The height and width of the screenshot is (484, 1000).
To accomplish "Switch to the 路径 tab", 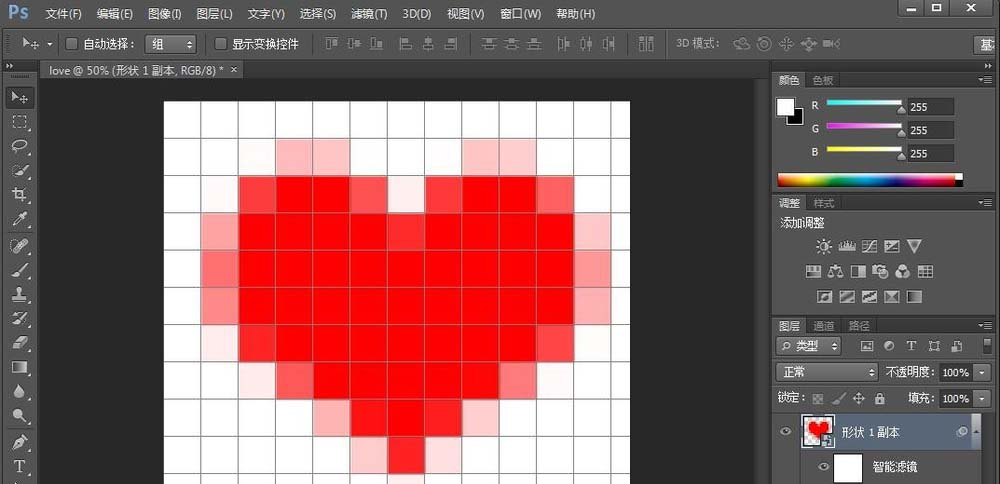I will click(859, 326).
